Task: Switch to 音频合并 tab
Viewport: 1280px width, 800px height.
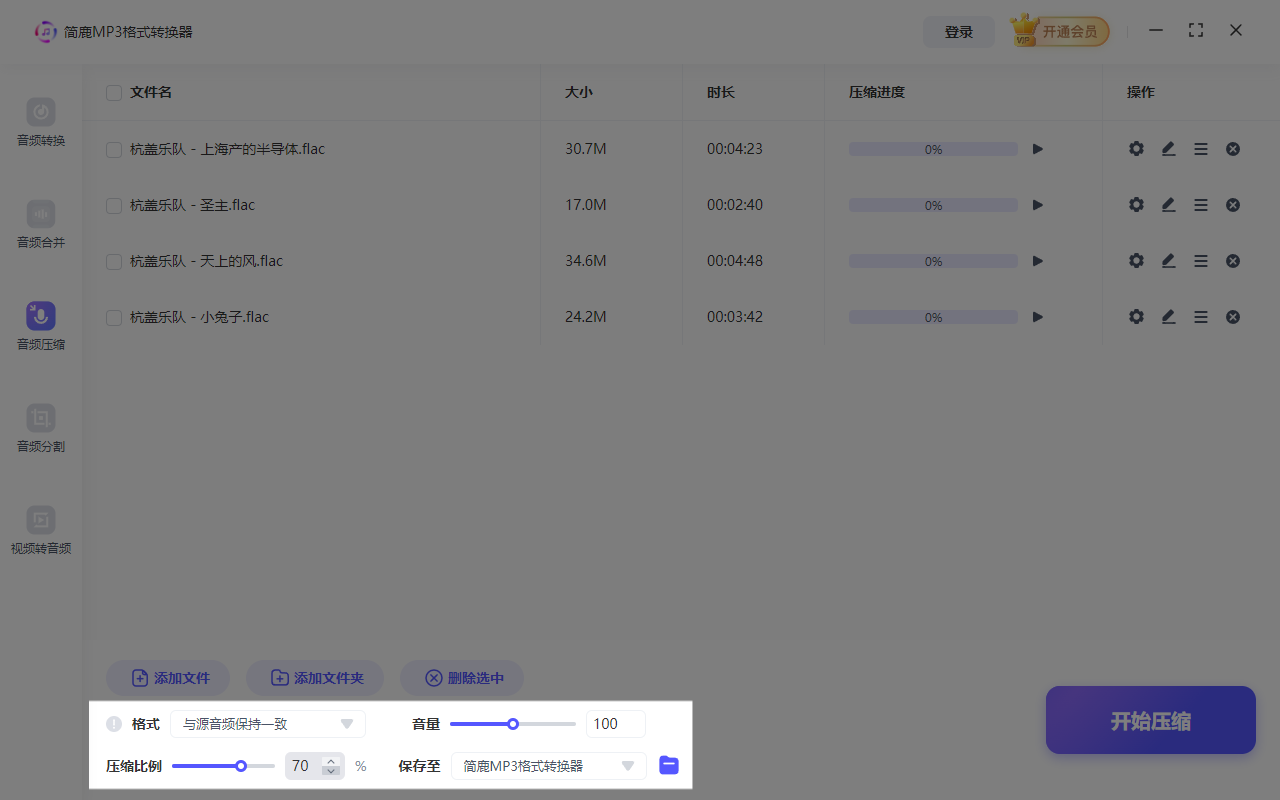Action: click(41, 225)
